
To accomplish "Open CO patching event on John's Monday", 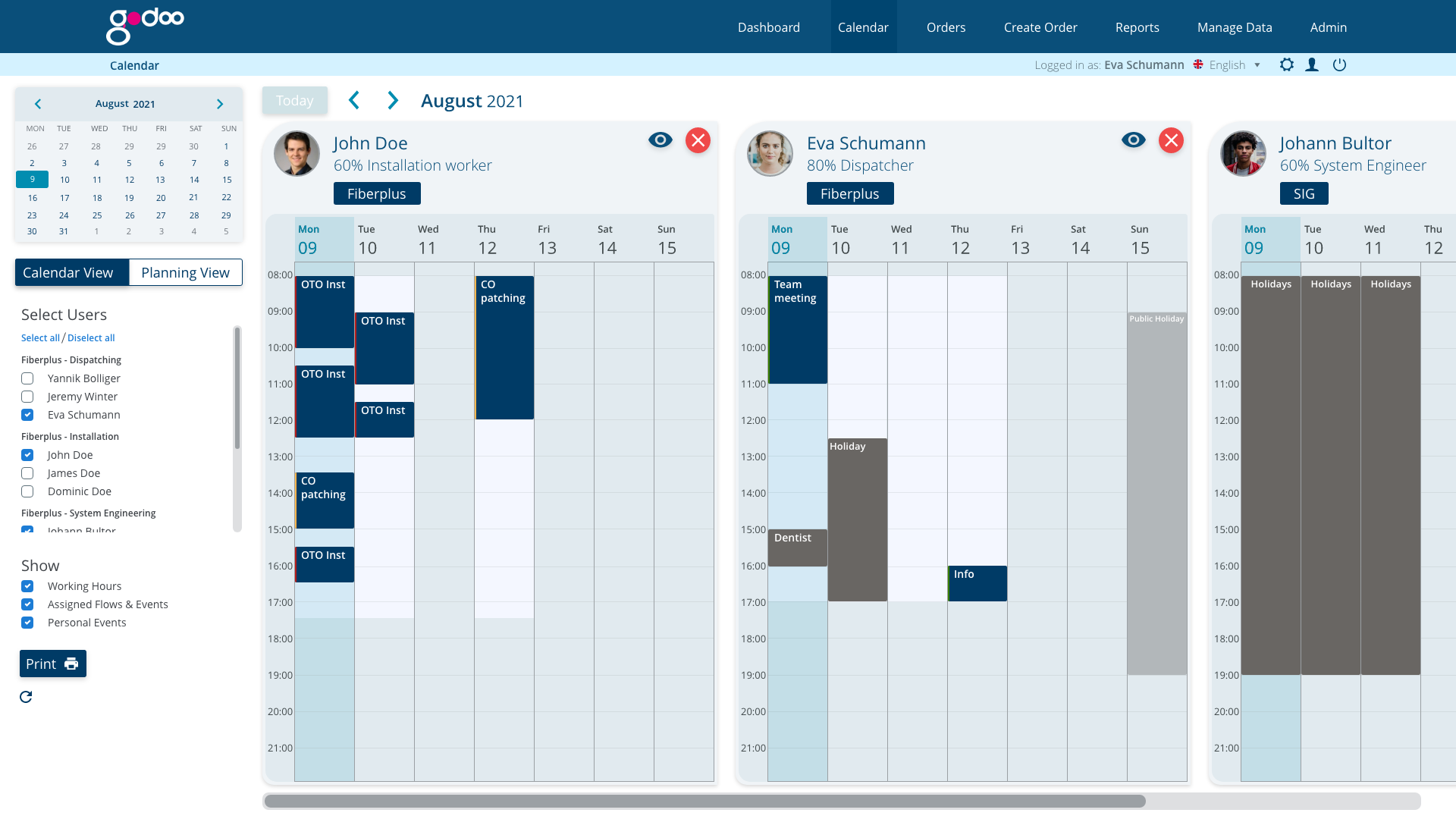I will click(325, 500).
